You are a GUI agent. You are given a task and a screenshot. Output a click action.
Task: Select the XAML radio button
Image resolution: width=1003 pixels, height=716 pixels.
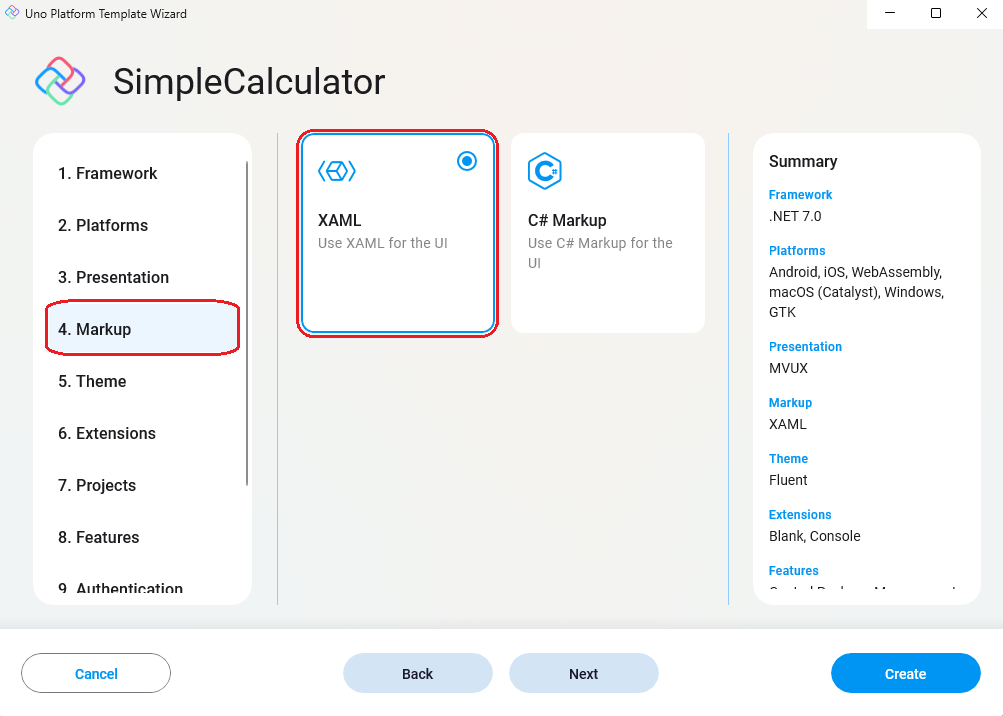pyautogui.click(x=466, y=160)
